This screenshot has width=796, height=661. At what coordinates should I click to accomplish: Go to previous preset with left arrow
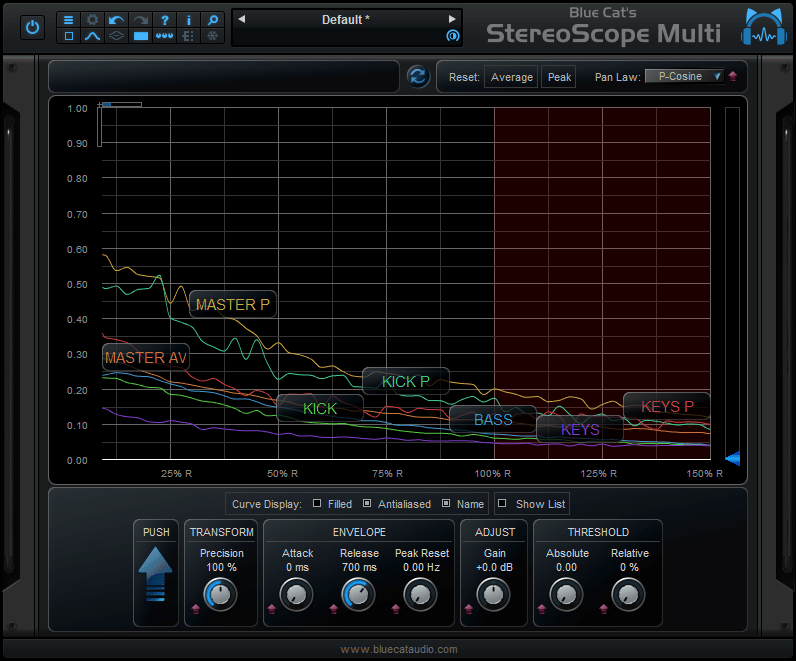click(241, 19)
